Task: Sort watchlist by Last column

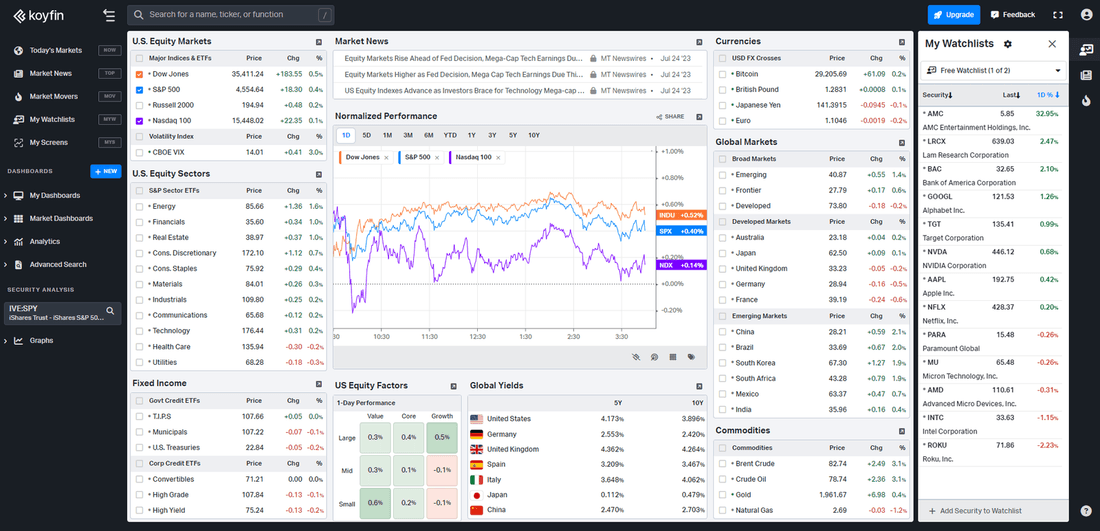Action: pos(1011,95)
